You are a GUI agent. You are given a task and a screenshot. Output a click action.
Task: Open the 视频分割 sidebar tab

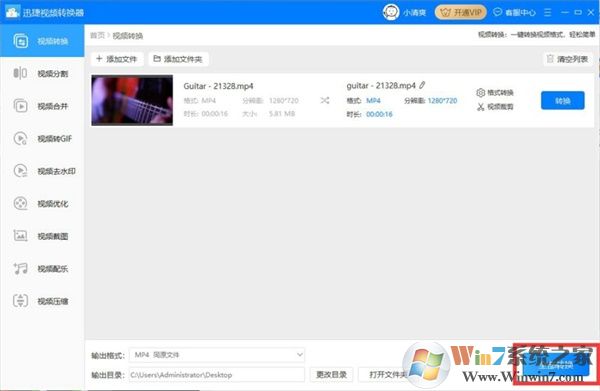[42, 73]
